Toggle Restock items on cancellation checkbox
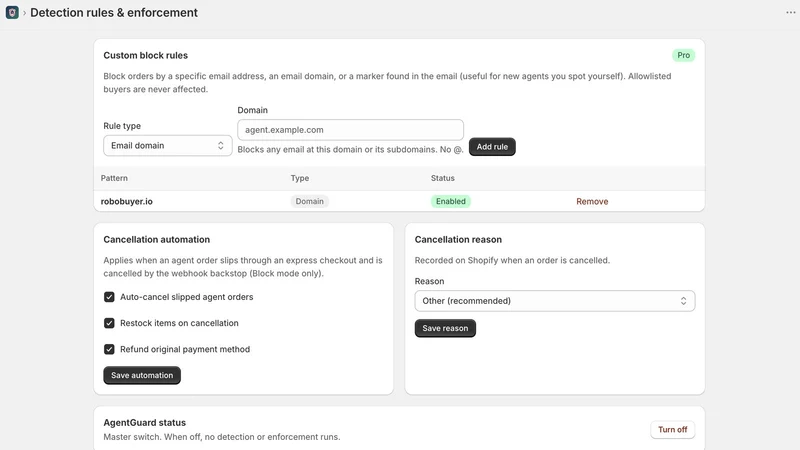Screen dimensions: 800x450 (x=109, y=323)
